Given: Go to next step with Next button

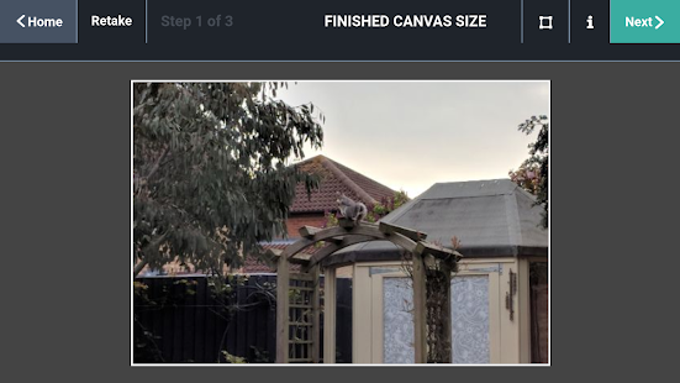Looking at the screenshot, I should tap(644, 22).
